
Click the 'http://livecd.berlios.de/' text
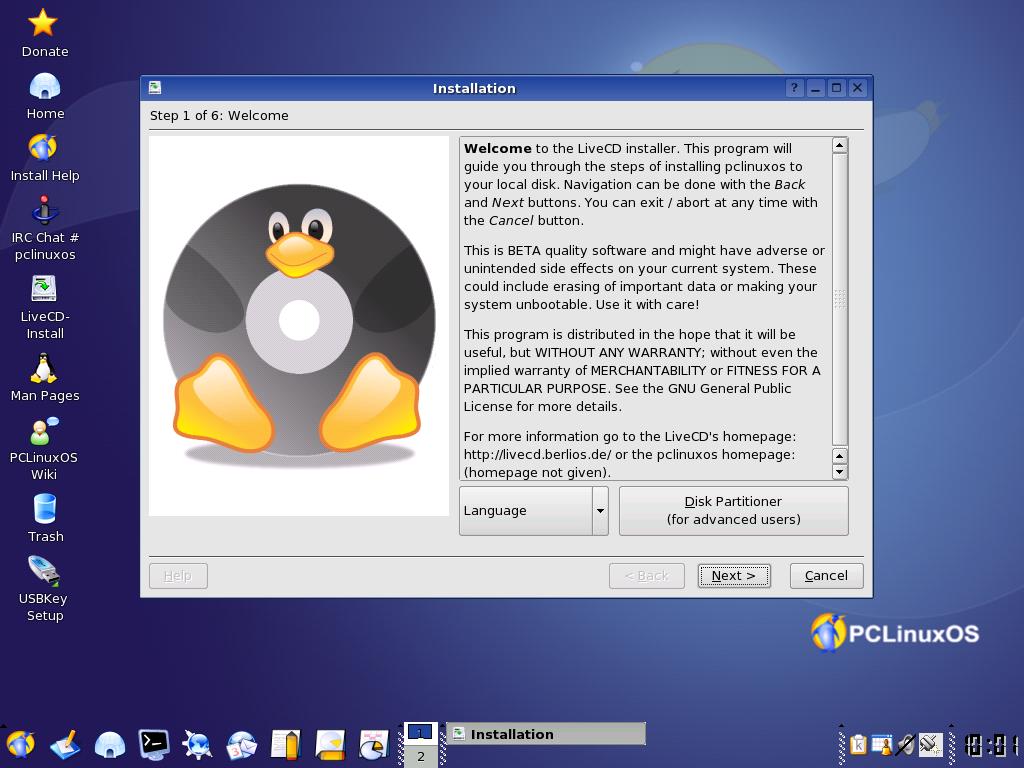click(x=537, y=455)
